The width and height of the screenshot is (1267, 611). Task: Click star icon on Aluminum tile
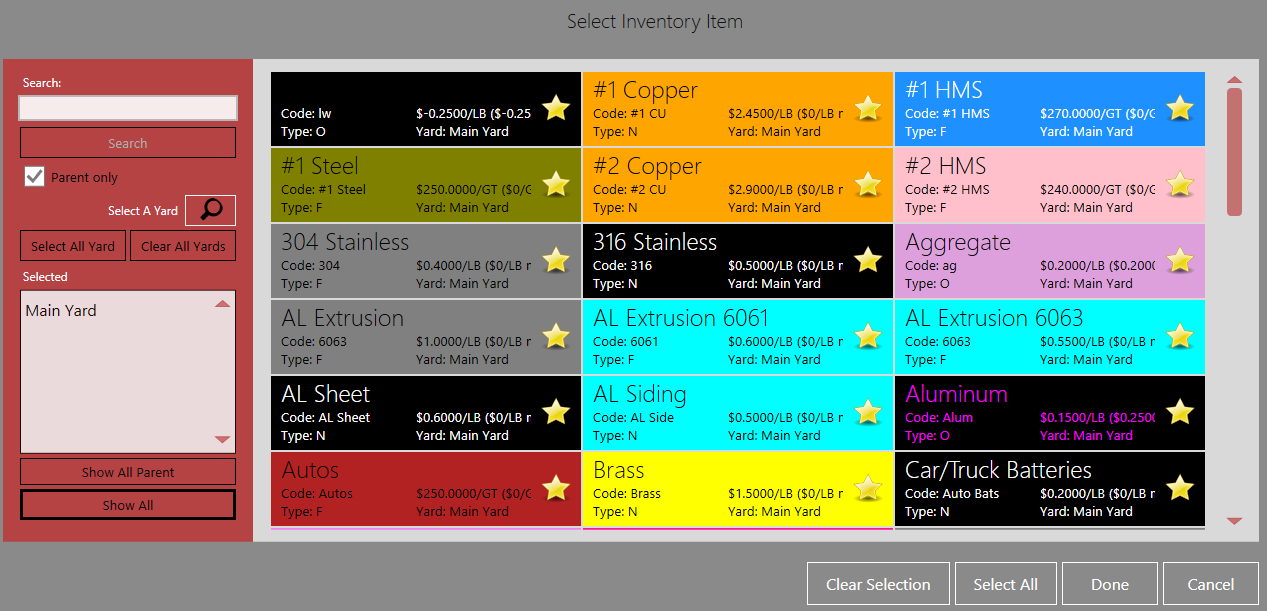(x=1180, y=412)
